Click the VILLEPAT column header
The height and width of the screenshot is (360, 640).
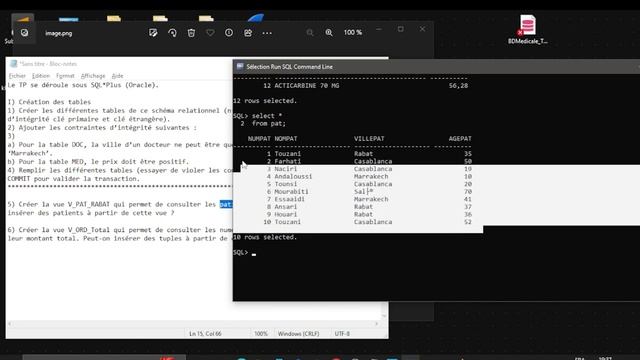[369, 139]
